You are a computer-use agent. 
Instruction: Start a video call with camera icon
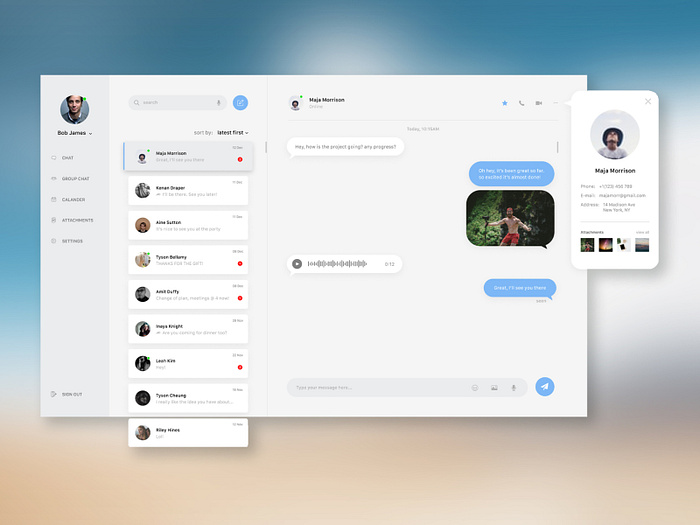pyautogui.click(x=539, y=103)
